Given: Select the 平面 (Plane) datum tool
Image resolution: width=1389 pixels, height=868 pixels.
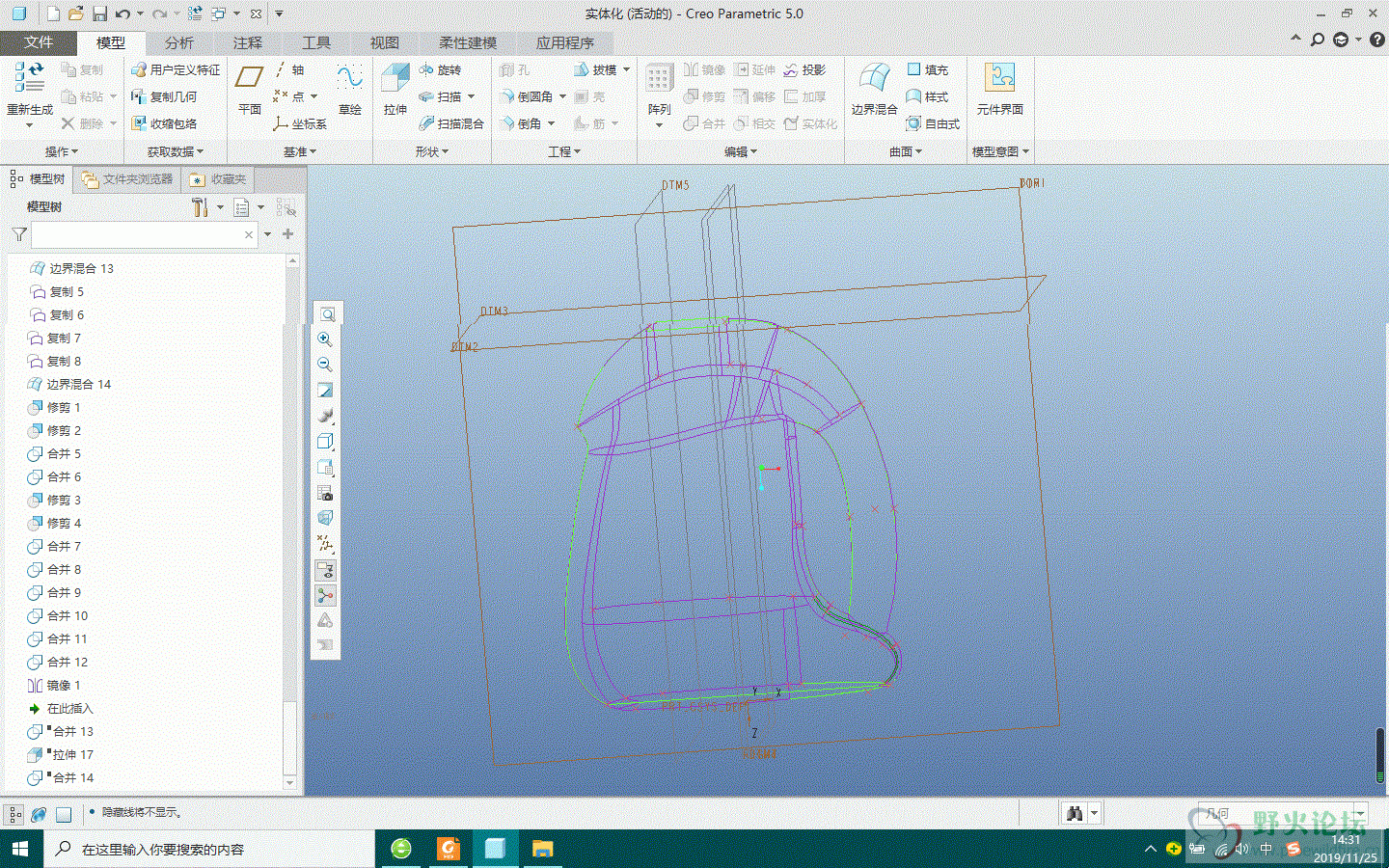Looking at the screenshot, I should pyautogui.click(x=250, y=89).
